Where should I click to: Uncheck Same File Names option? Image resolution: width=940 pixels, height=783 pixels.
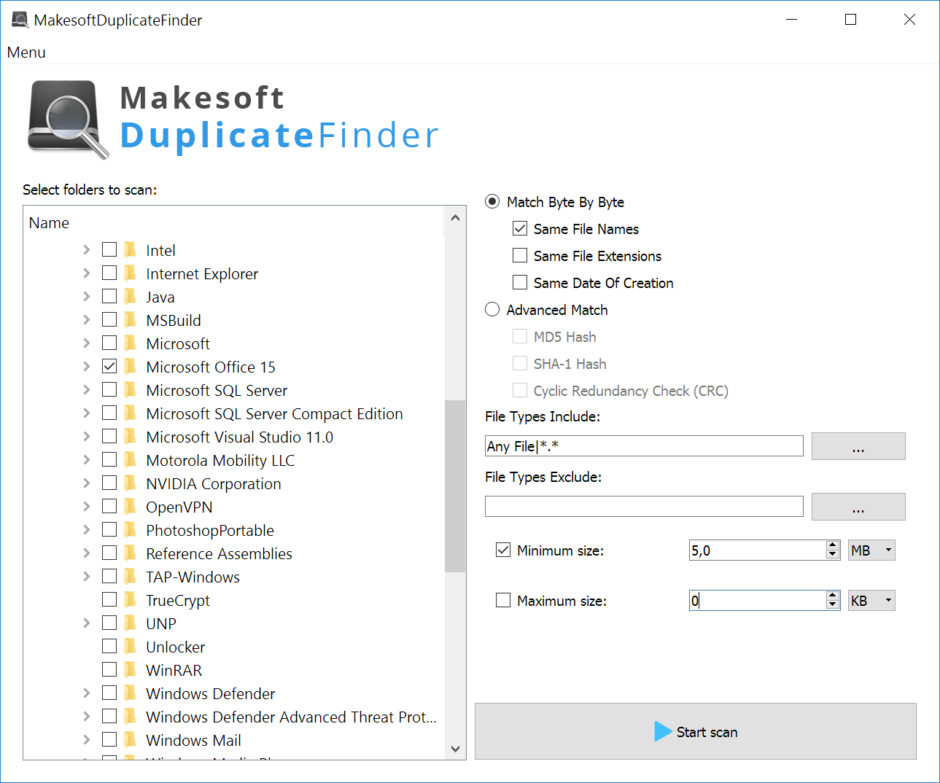519,228
